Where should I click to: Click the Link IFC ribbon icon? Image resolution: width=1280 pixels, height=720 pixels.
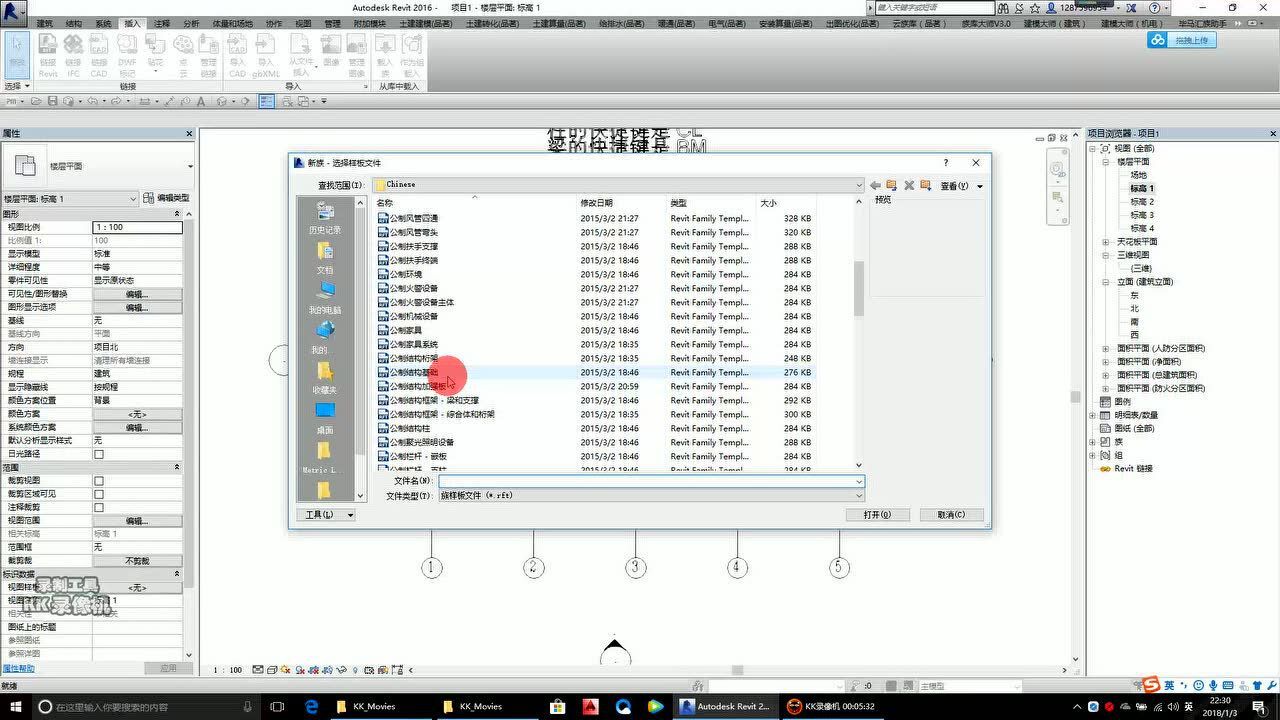pos(73,53)
